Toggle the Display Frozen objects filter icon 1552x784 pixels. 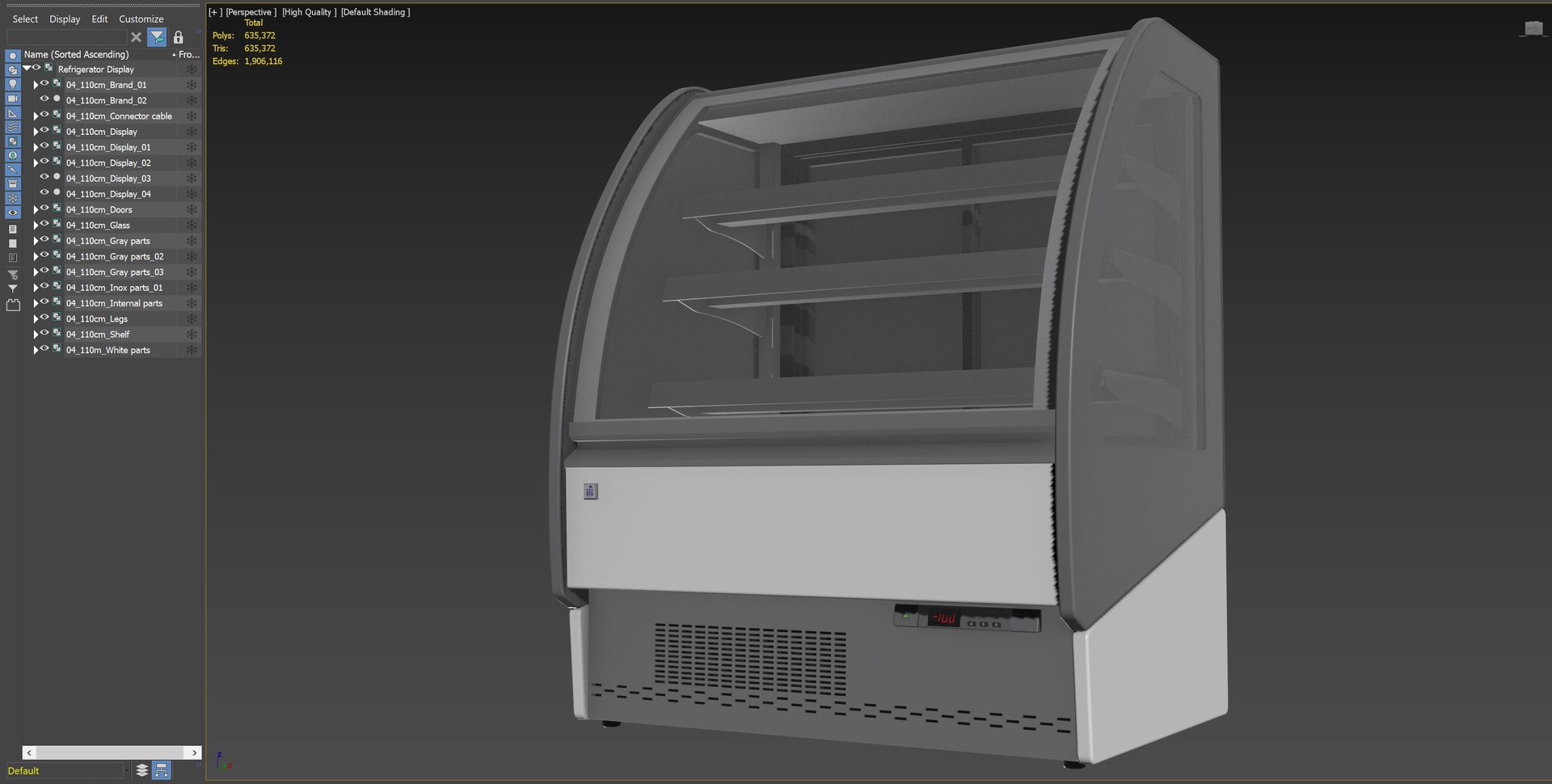(12, 198)
